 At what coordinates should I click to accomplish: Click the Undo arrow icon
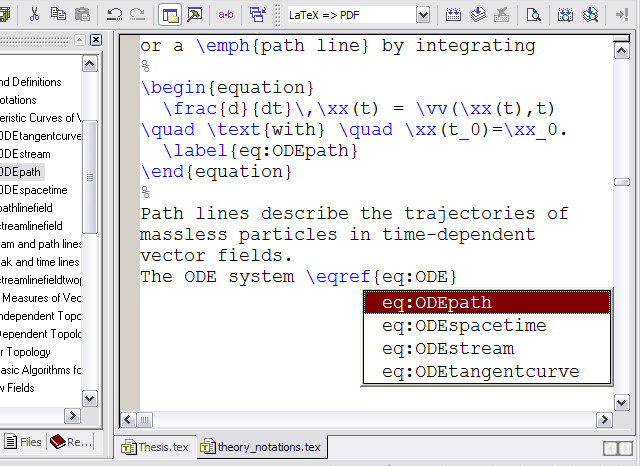tap(114, 14)
